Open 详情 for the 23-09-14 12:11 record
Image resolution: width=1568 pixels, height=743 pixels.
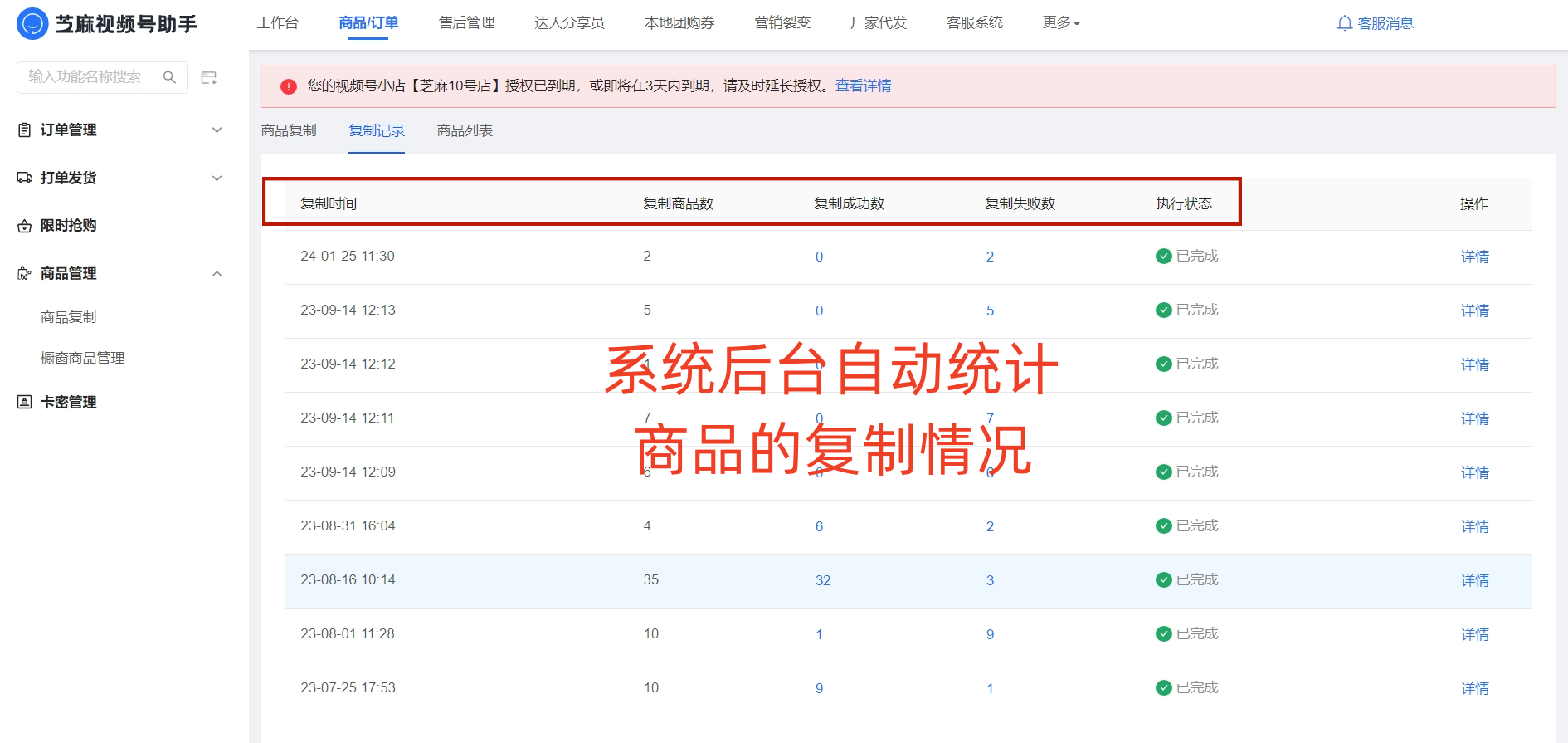click(x=1474, y=418)
